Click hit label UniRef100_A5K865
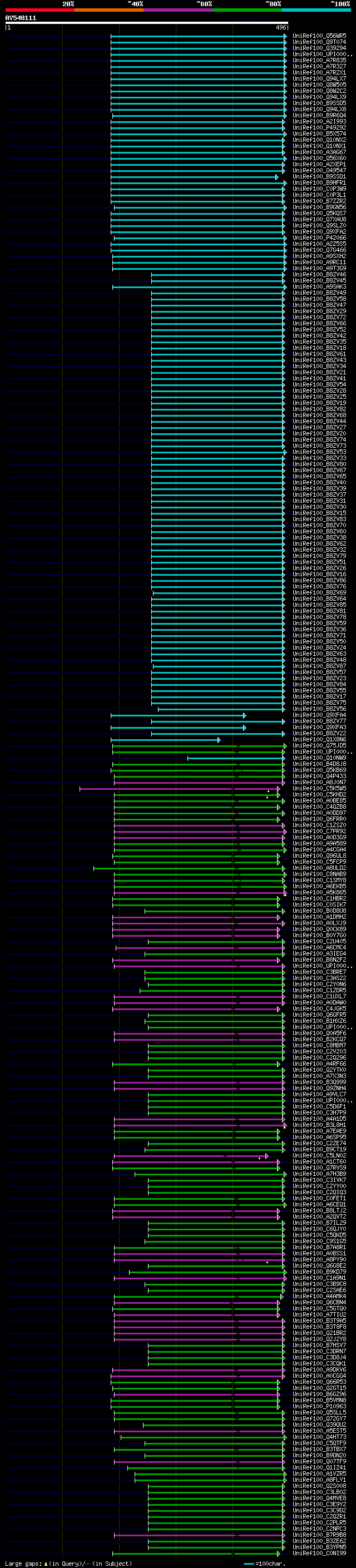 tap(319, 892)
